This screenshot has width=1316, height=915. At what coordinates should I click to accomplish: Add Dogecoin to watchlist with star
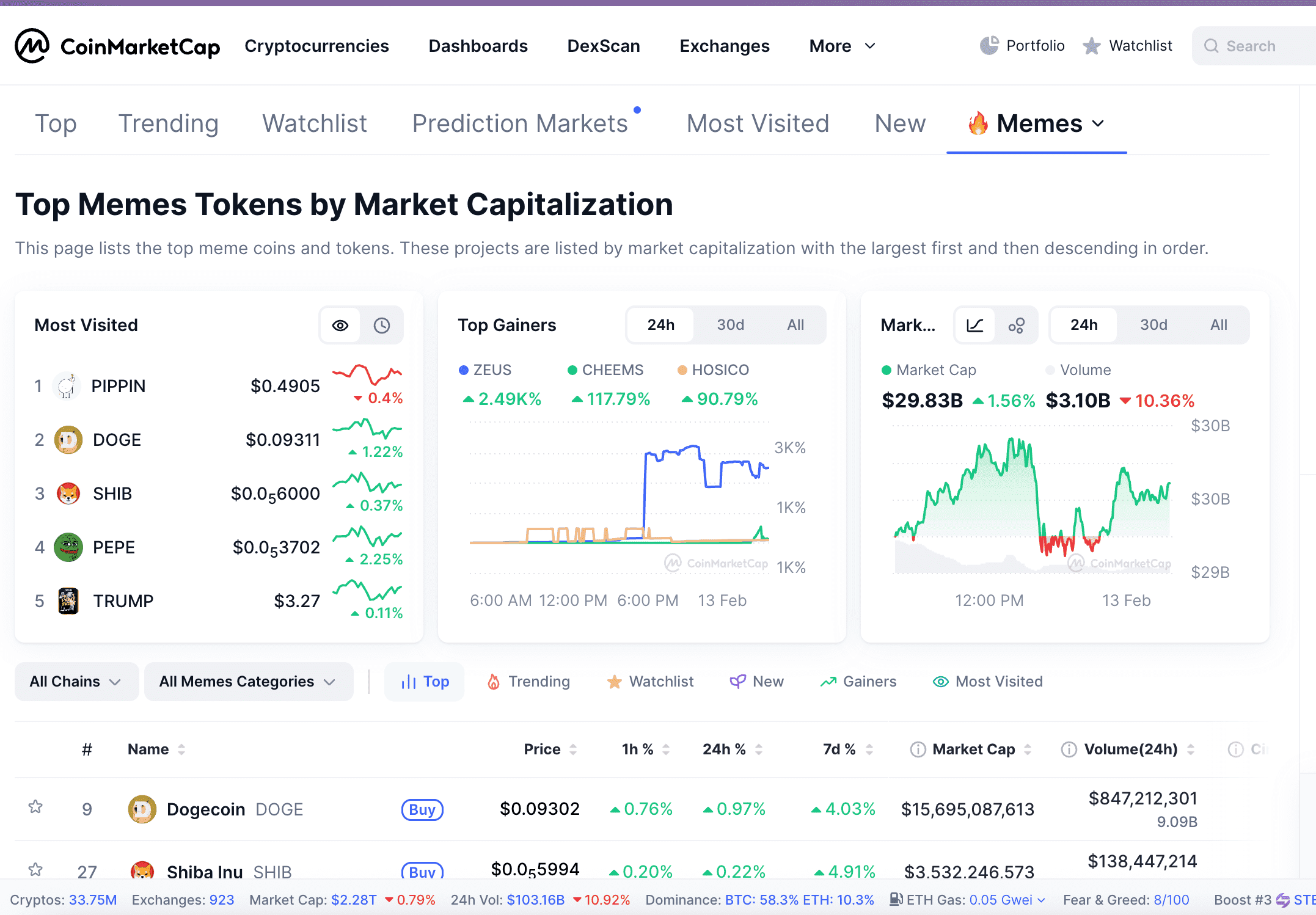(35, 807)
